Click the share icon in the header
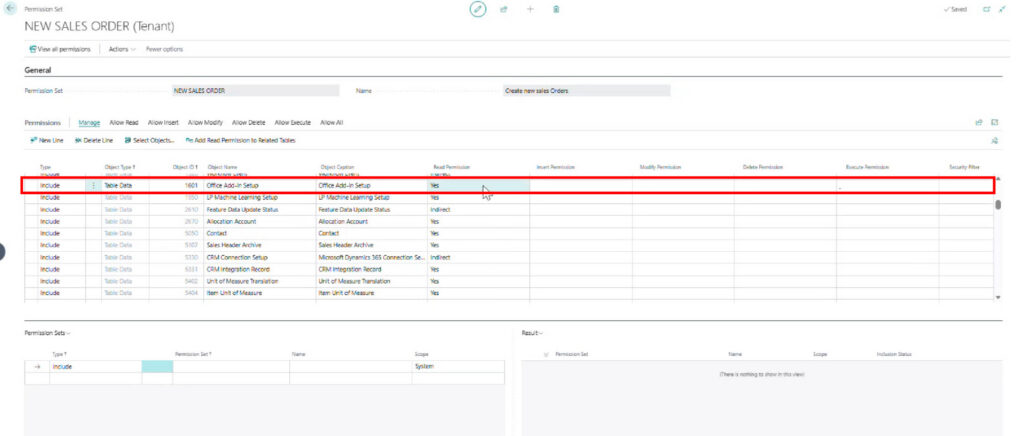The image size is (1024, 436). pos(504,10)
